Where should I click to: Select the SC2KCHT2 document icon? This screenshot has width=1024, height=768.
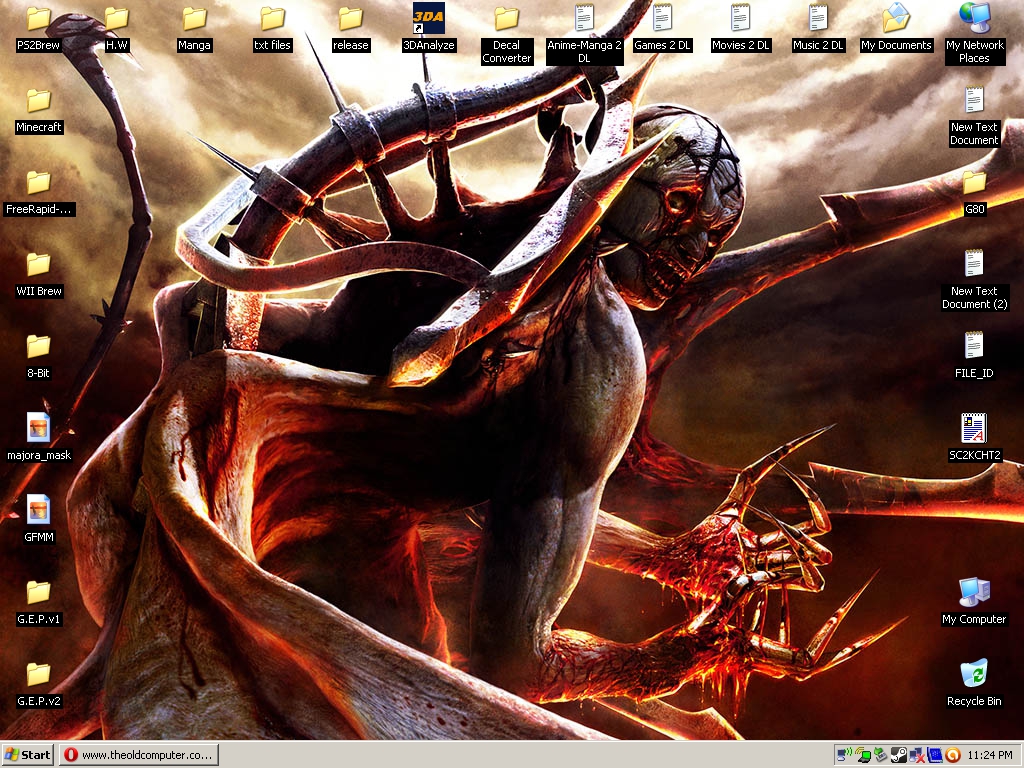(x=973, y=428)
